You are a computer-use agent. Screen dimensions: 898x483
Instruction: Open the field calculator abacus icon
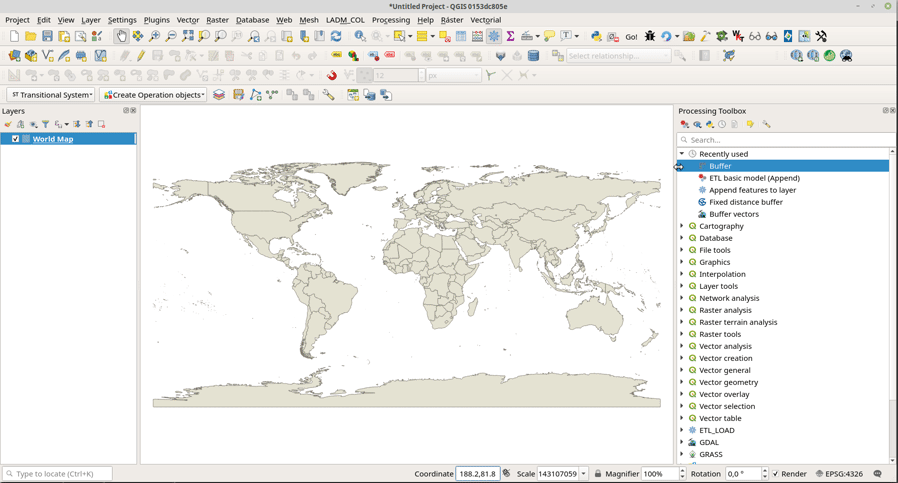[x=477, y=36]
